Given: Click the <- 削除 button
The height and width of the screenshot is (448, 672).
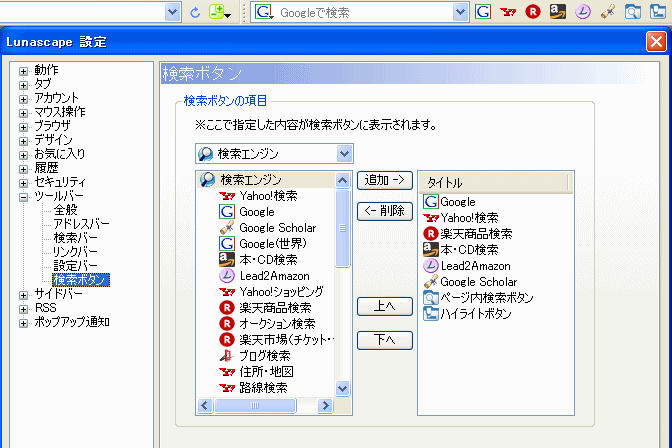Looking at the screenshot, I should click(x=384, y=211).
